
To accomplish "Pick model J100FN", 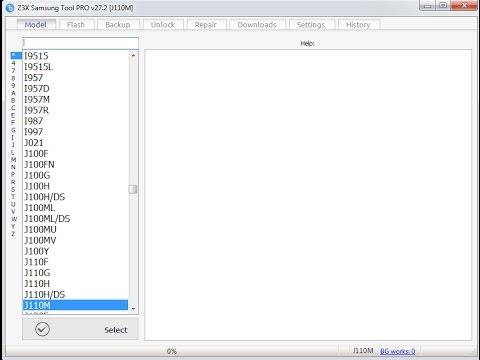I will (x=76, y=164).
